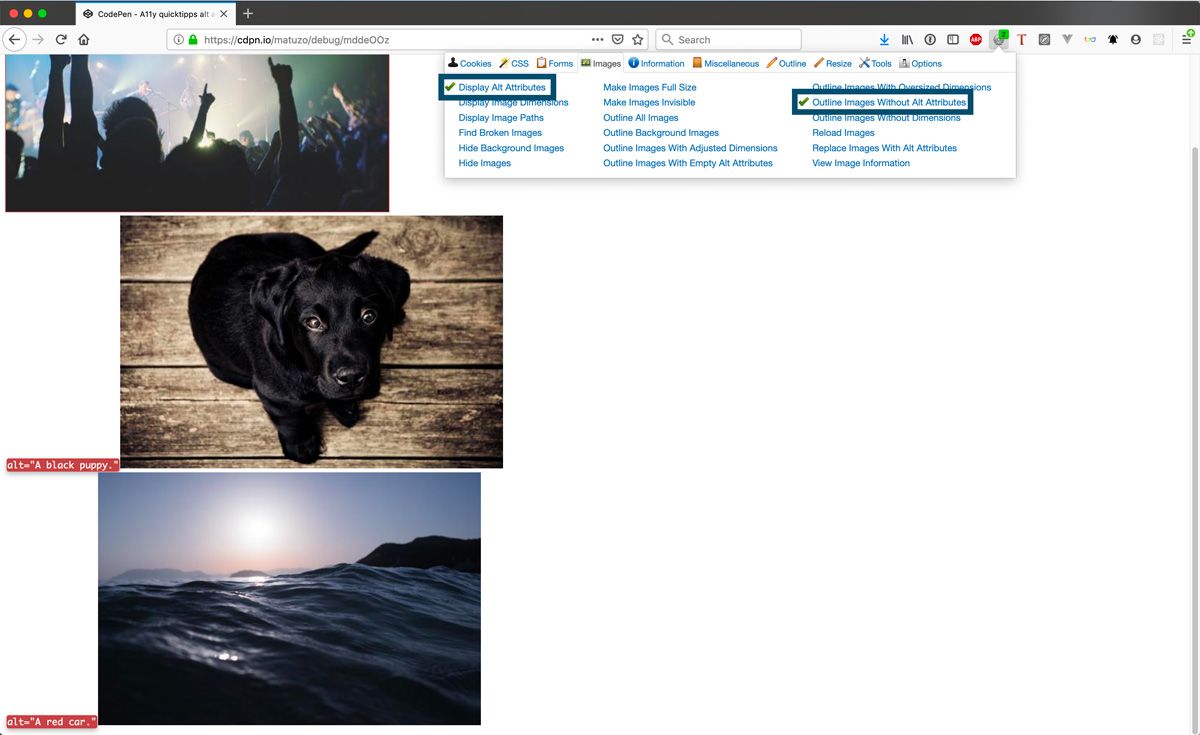Click Replace Images With Alt Attributes
1200x735 pixels.
click(x=884, y=148)
